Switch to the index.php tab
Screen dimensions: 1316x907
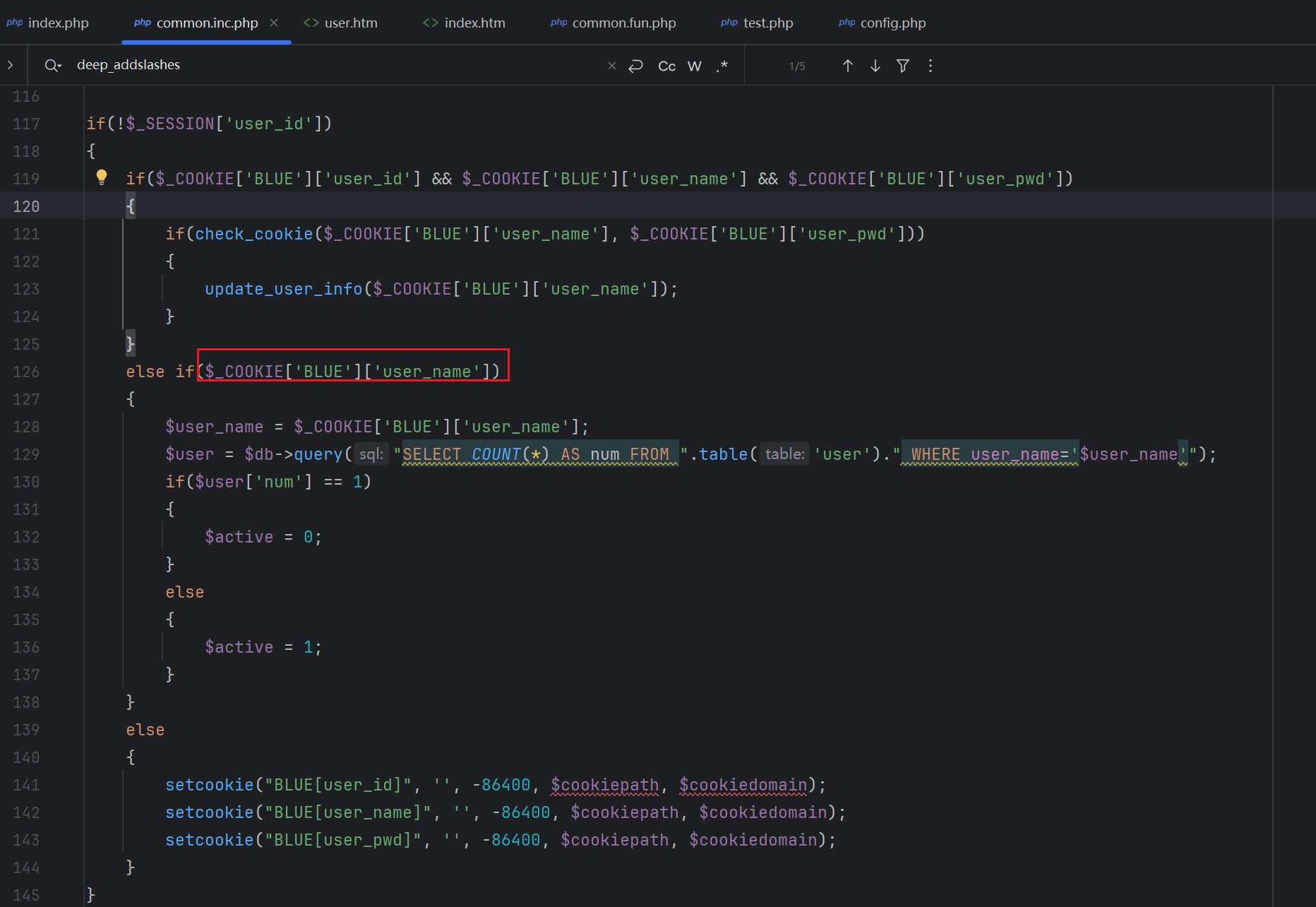point(48,23)
